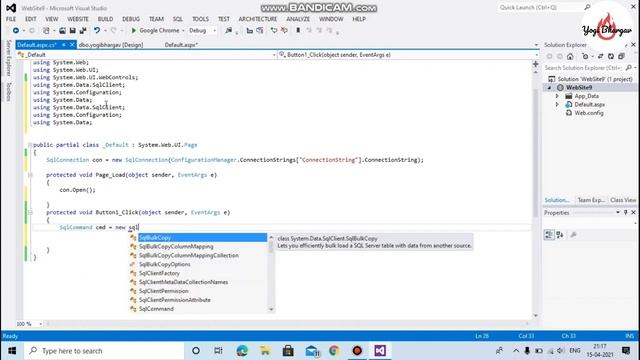Image resolution: width=640 pixels, height=360 pixels.
Task: Click the Navigate Backward toolbar icon
Action: tap(16, 31)
